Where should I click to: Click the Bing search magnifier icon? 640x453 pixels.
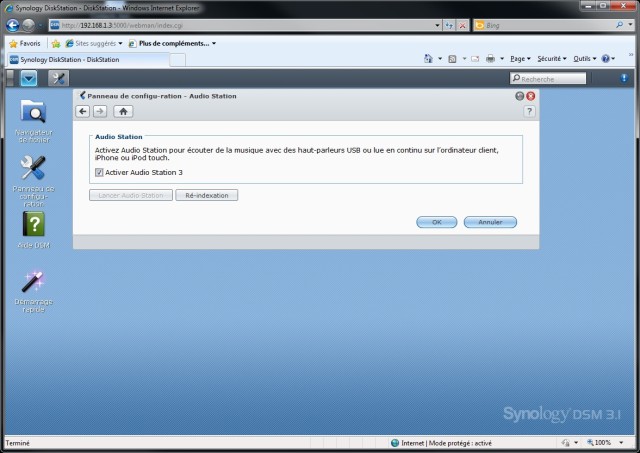click(620, 25)
